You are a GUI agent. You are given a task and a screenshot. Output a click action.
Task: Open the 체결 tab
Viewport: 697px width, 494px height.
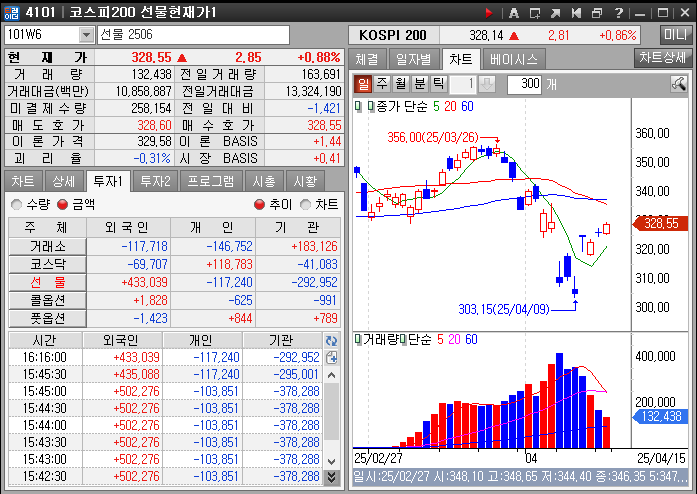367,59
